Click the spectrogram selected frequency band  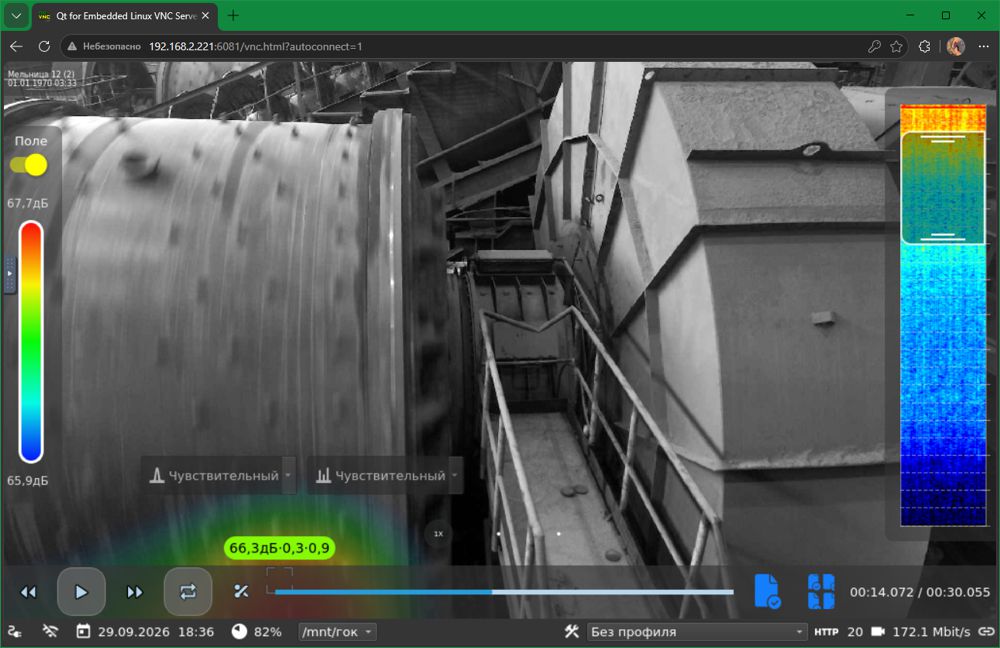click(943, 188)
